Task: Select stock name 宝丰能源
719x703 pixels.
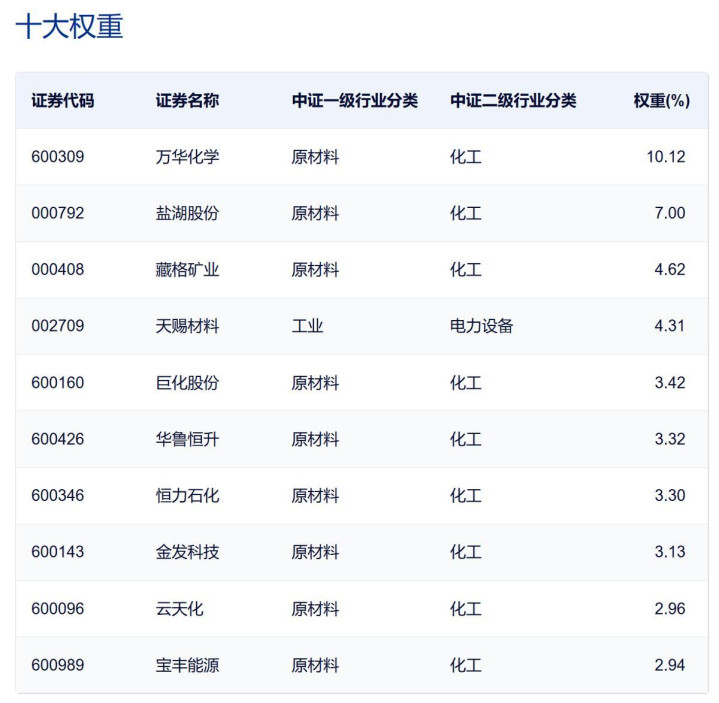Action: tap(187, 665)
